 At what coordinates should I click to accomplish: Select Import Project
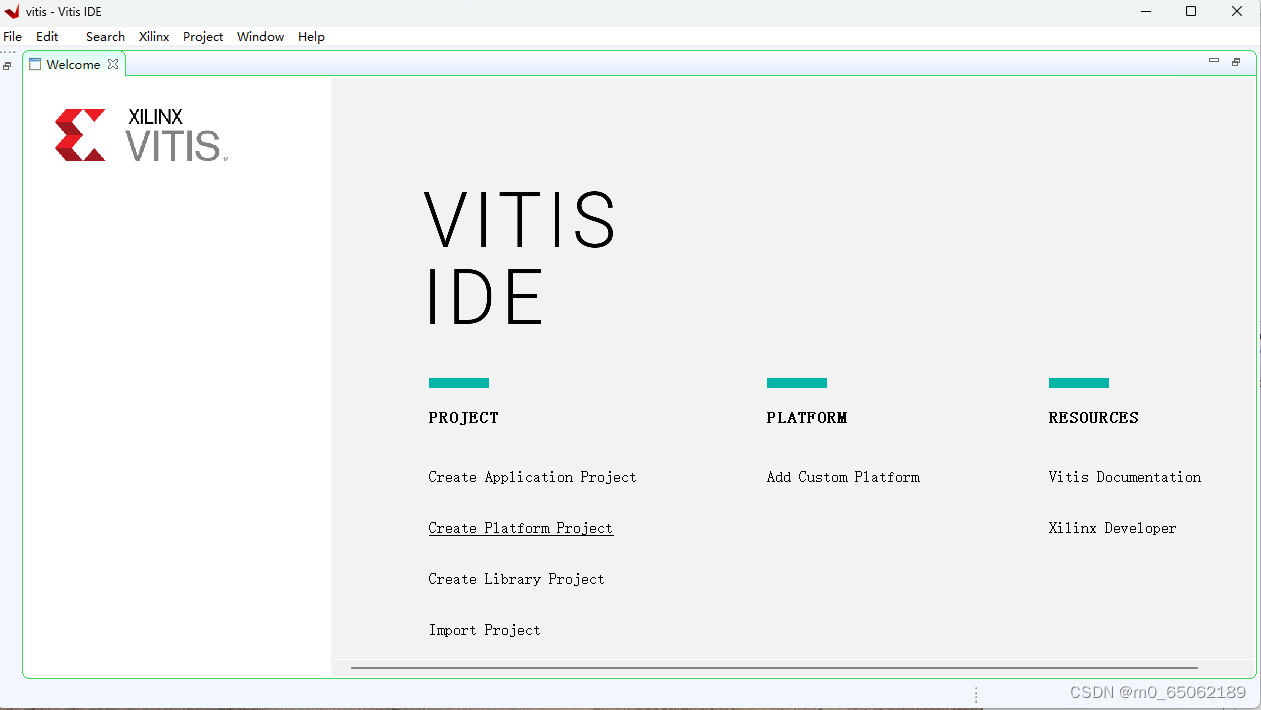pos(484,629)
